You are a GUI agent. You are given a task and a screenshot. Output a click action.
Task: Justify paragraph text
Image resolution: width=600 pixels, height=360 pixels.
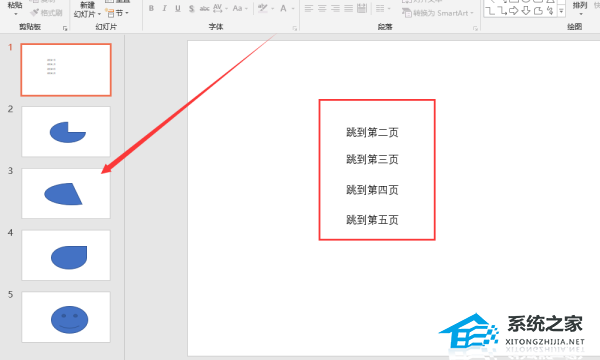[x=349, y=8]
